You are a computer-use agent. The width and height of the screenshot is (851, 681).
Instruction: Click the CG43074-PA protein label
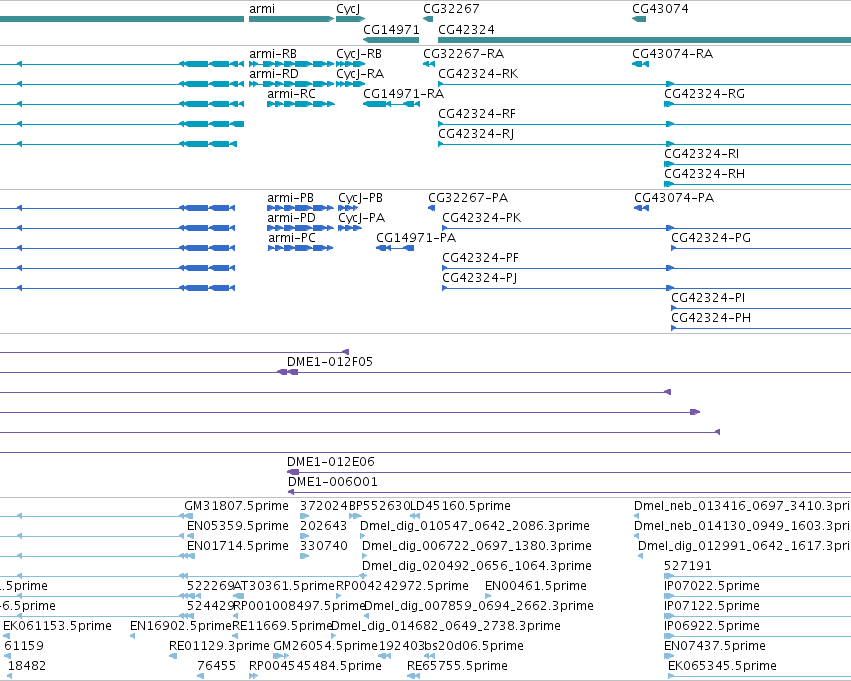674,199
